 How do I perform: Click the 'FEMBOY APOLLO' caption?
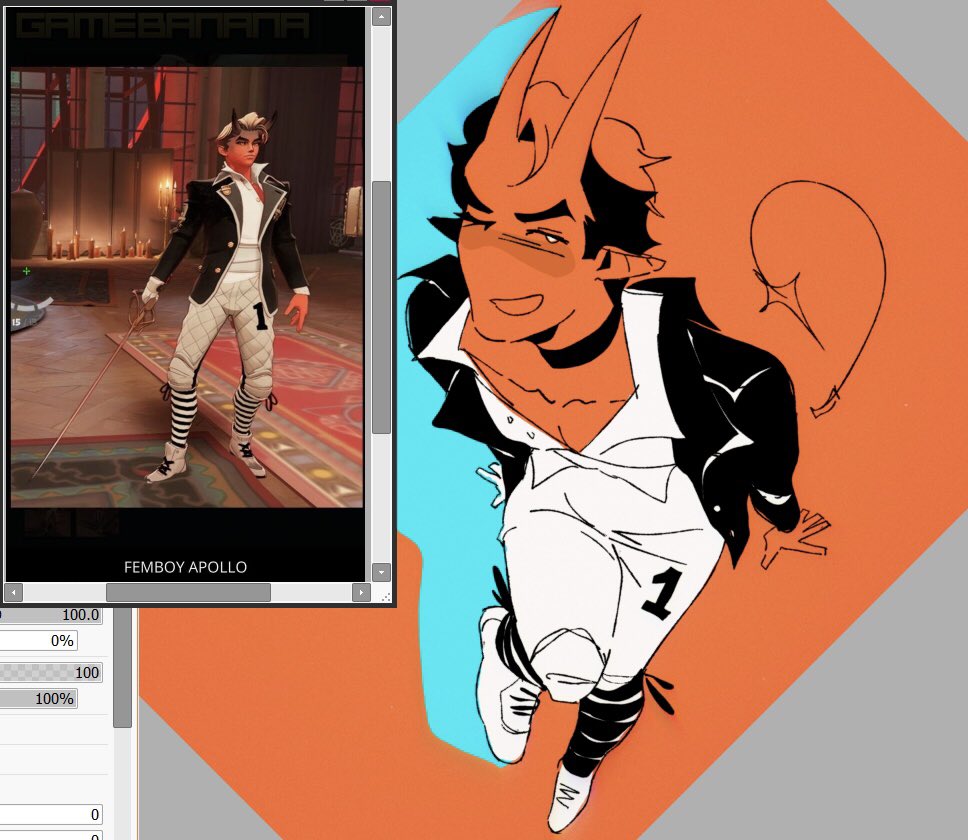(x=185, y=567)
